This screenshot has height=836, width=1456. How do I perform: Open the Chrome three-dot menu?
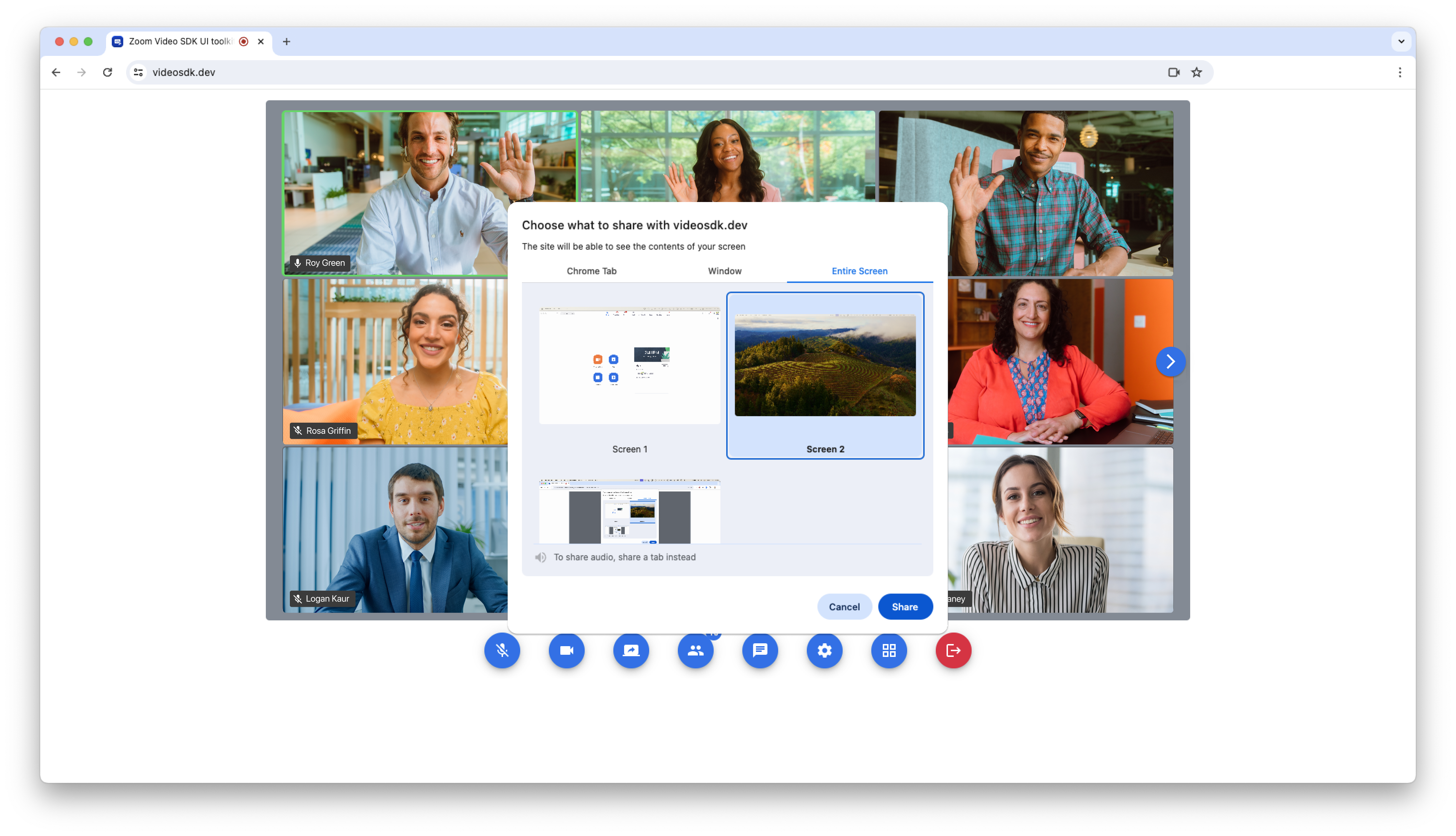[x=1400, y=72]
